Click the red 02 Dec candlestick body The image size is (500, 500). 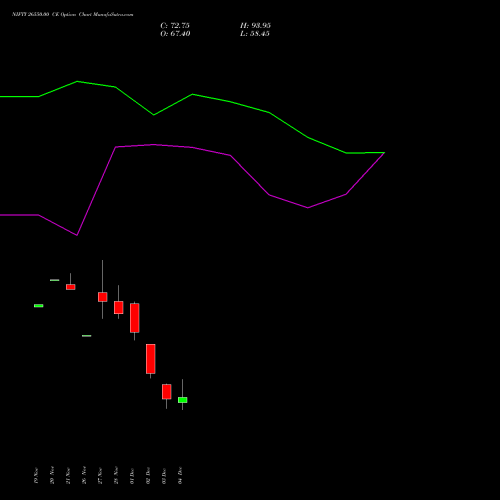(x=151, y=359)
